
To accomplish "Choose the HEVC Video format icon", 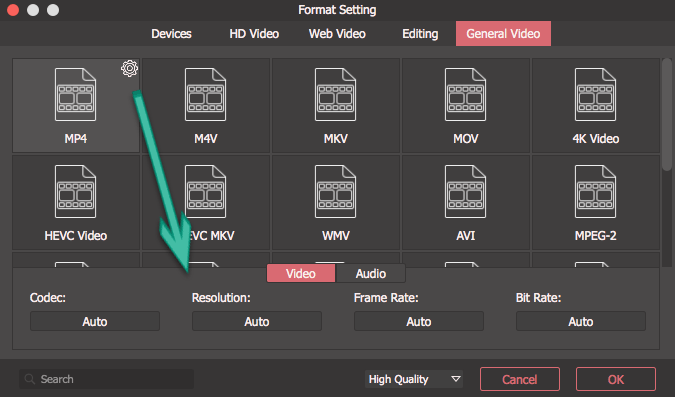I will [75, 192].
